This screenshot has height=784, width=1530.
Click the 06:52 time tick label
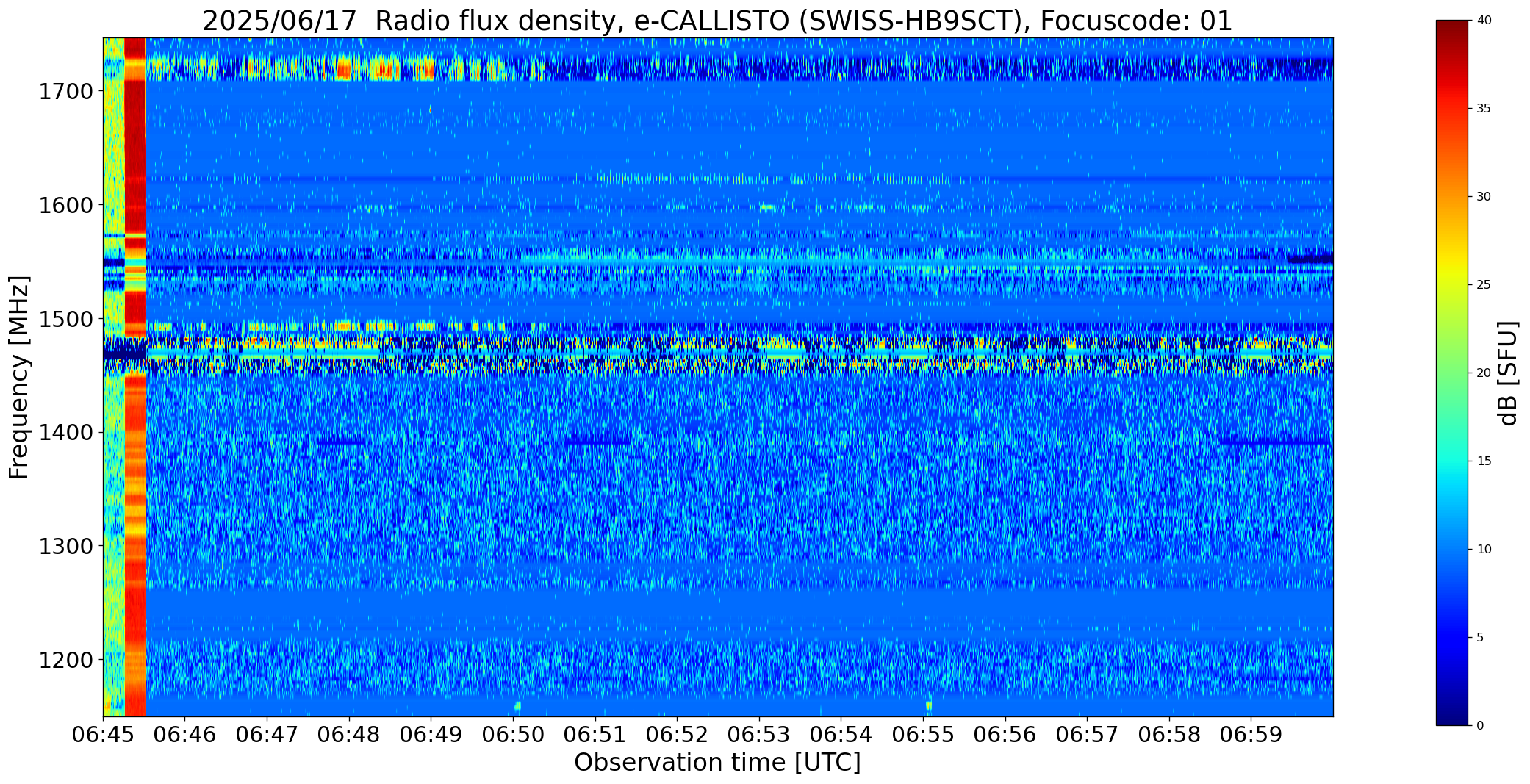tap(677, 734)
